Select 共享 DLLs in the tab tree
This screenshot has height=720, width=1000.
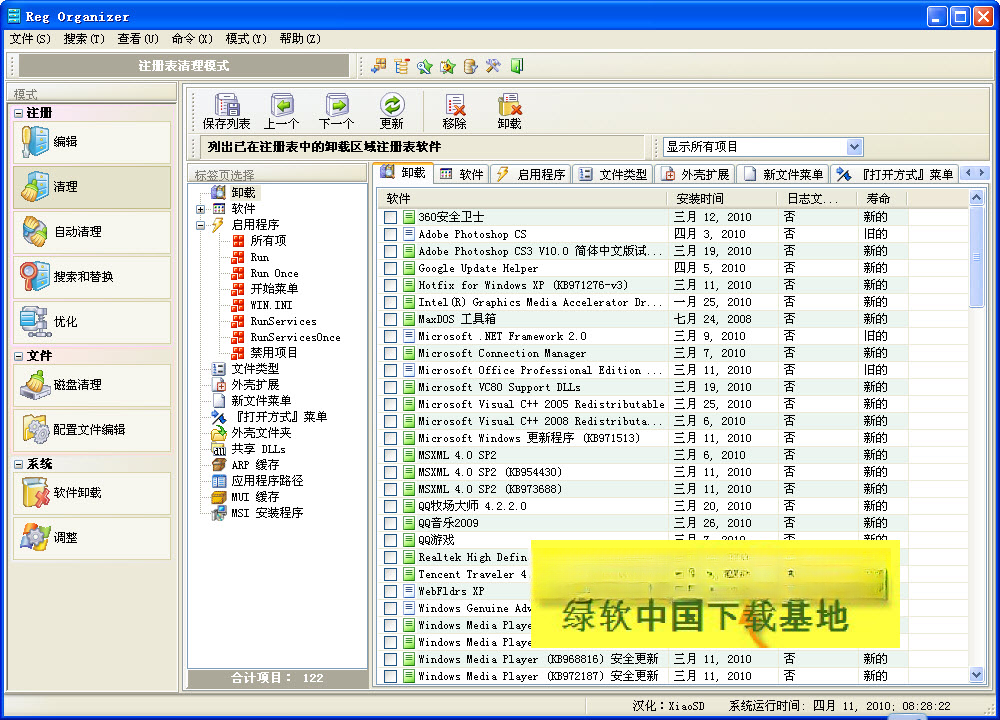[258, 449]
